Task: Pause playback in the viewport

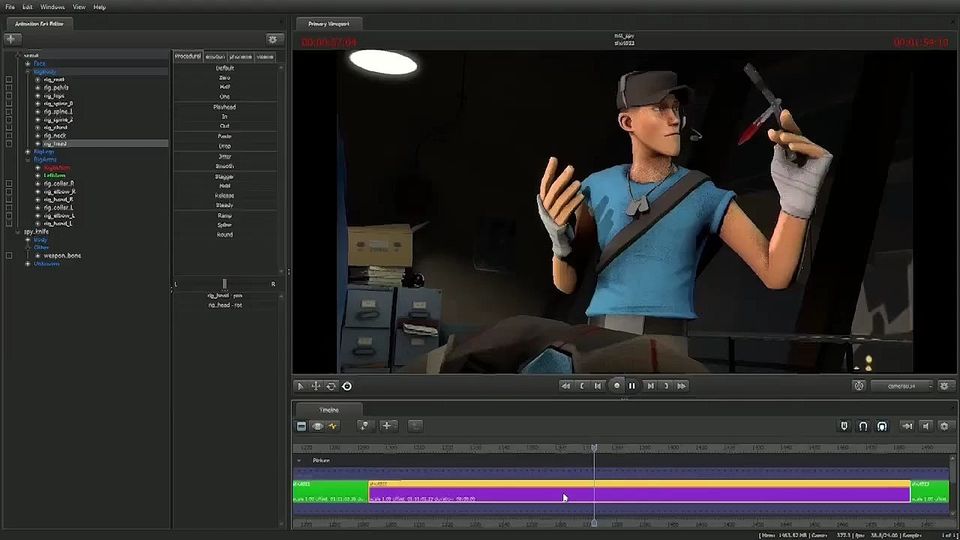Action: click(632, 386)
